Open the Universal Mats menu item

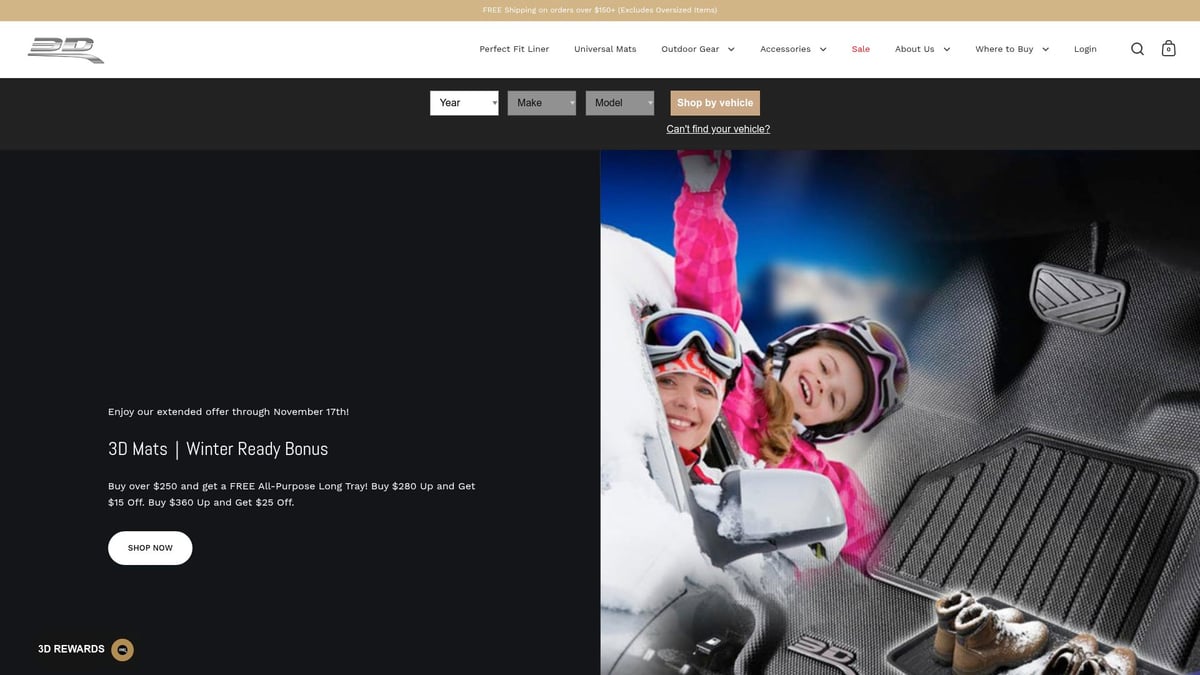(605, 49)
